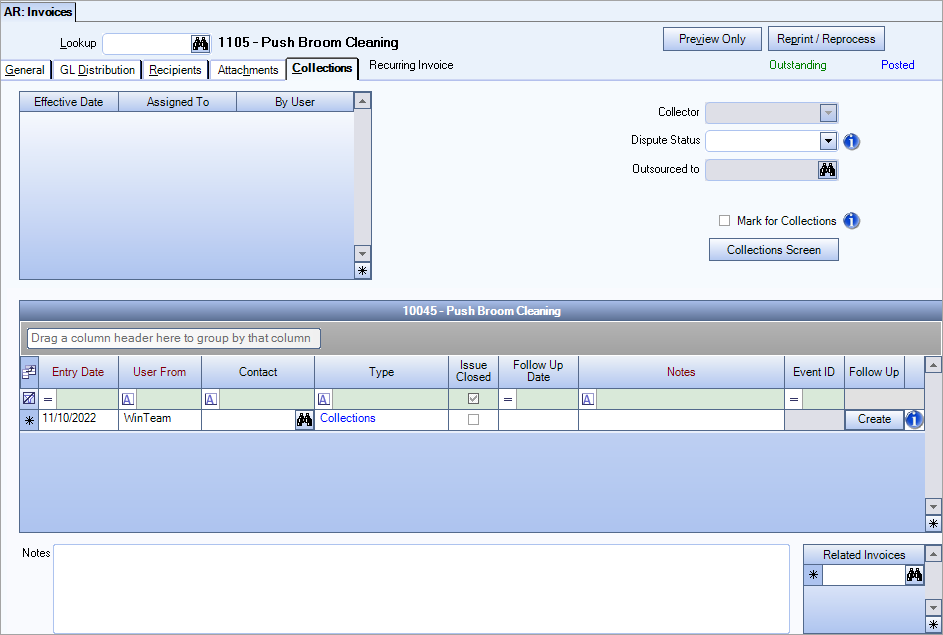Click the binoculars in the Contact cell
The image size is (943, 635).
point(304,419)
